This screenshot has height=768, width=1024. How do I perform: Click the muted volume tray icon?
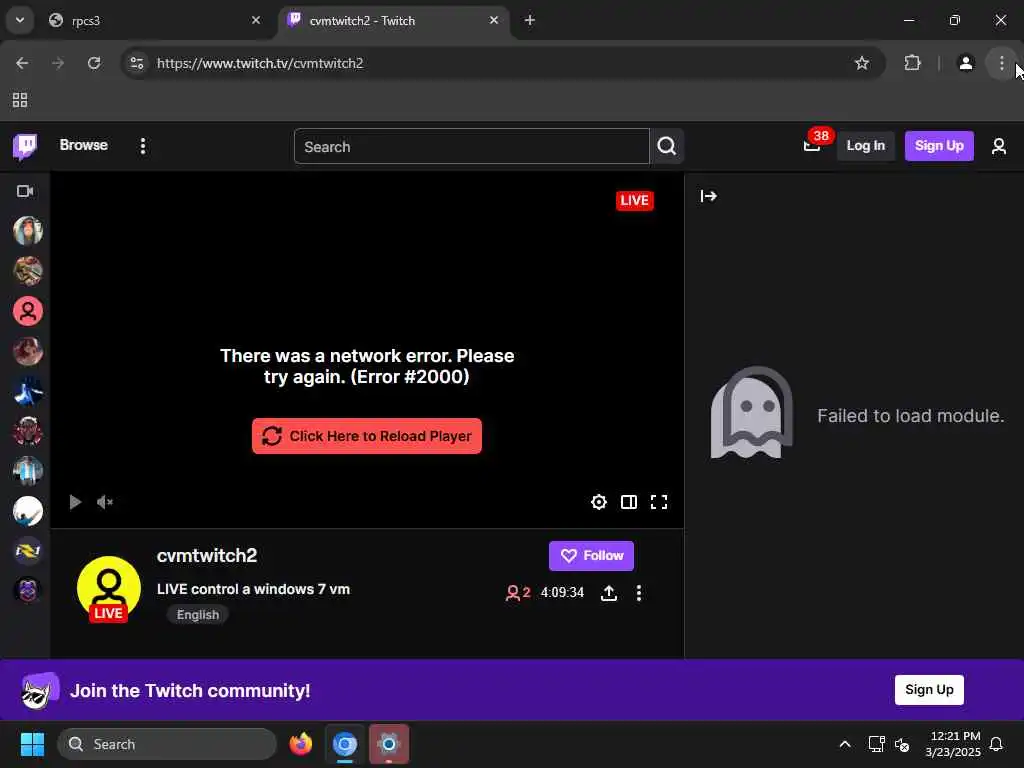[x=902, y=744]
